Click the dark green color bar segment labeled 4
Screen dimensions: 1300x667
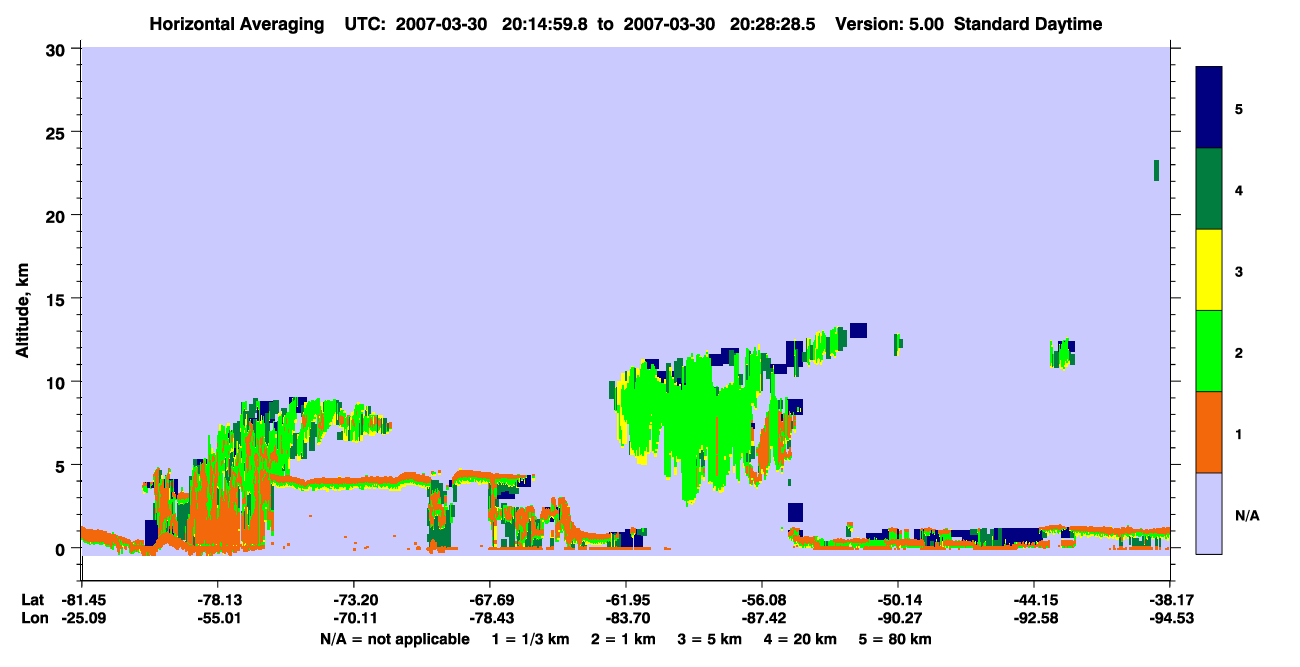pyautogui.click(x=1209, y=189)
